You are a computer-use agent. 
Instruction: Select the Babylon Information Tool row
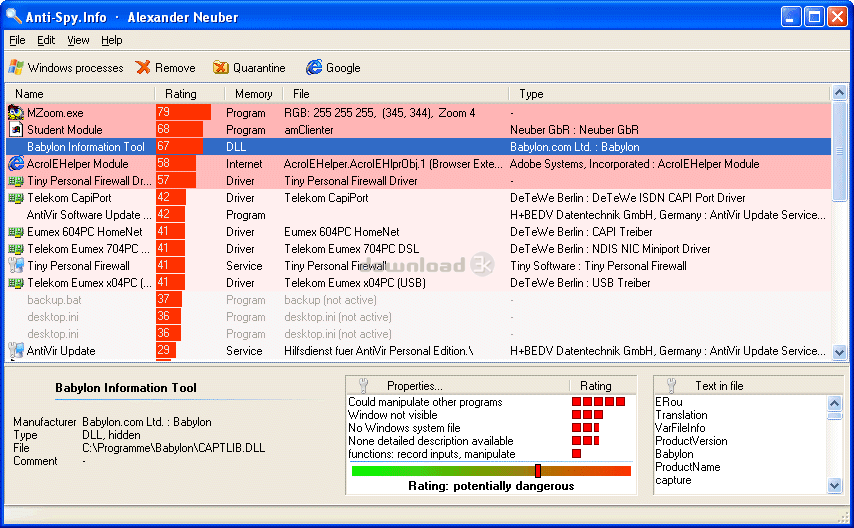(85, 147)
